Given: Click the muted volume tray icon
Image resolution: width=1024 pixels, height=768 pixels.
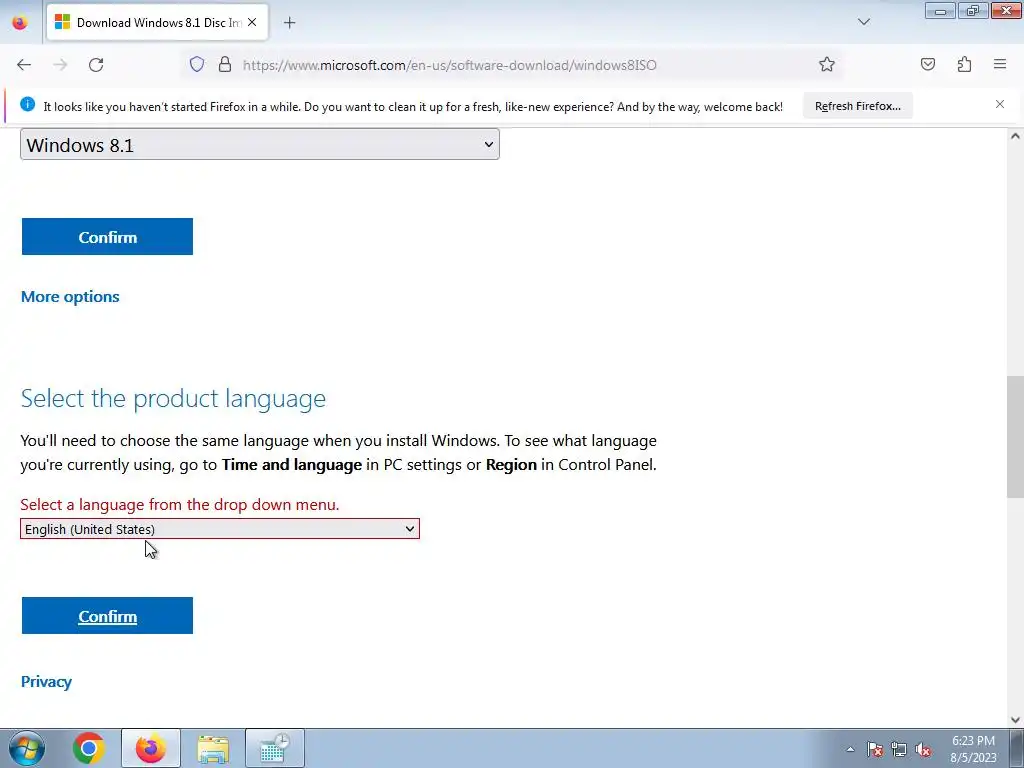Looking at the screenshot, I should click(x=923, y=749).
